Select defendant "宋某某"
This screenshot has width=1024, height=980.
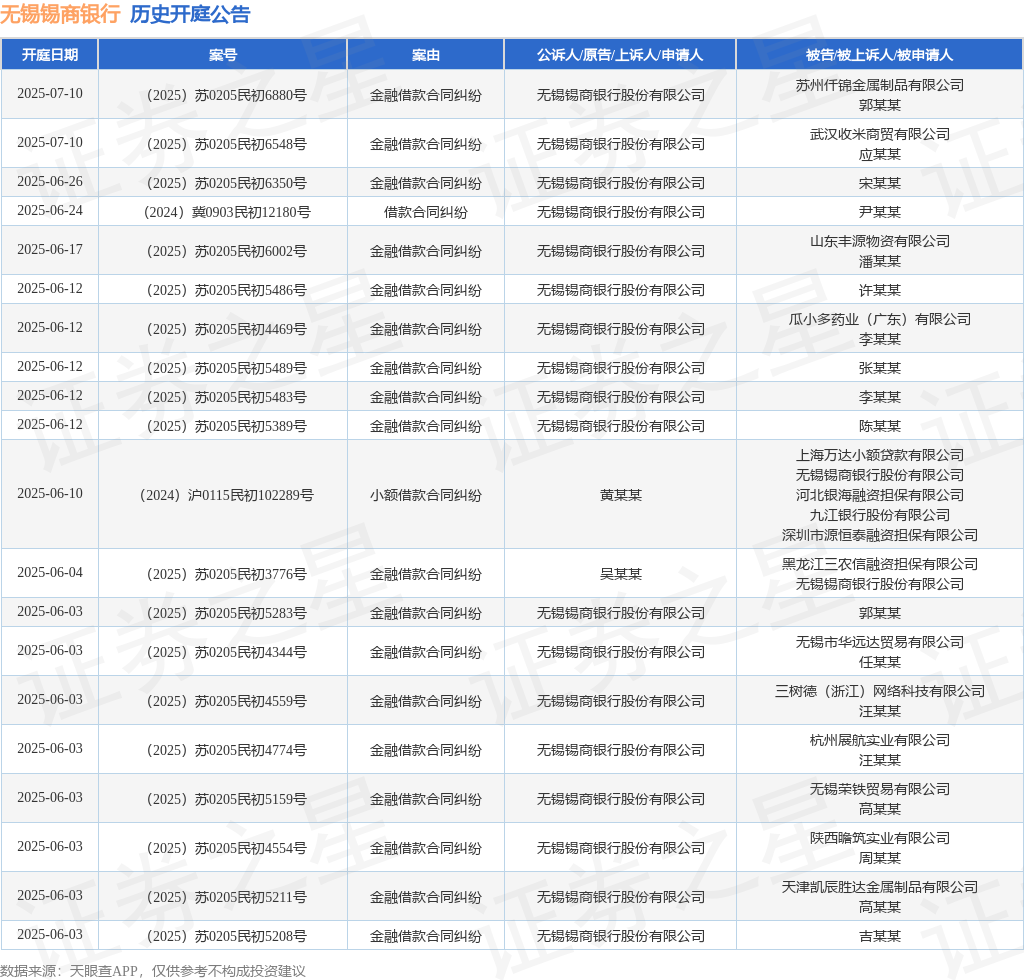coord(880,183)
